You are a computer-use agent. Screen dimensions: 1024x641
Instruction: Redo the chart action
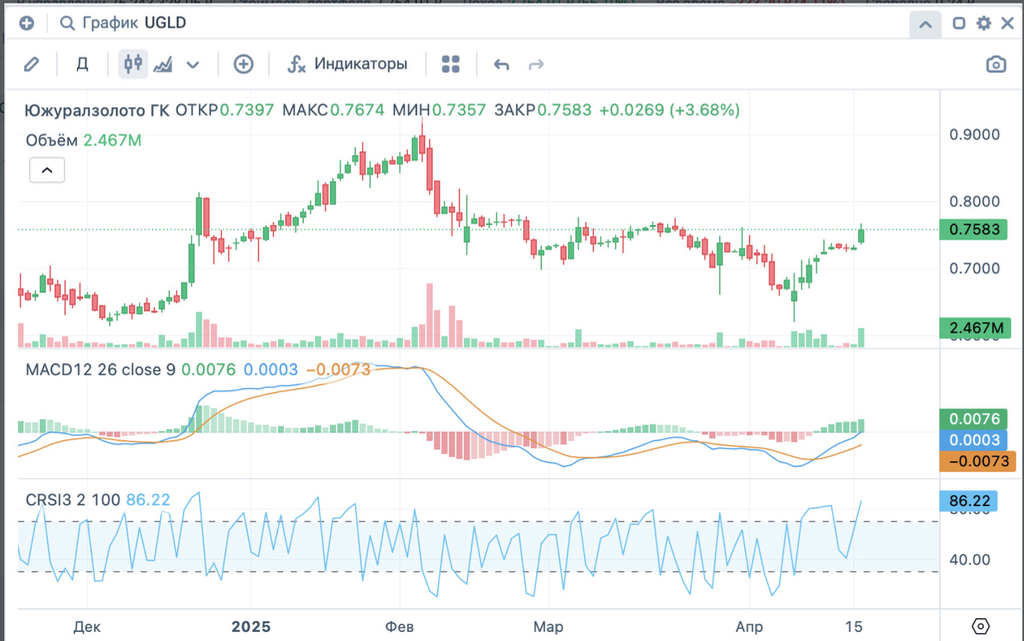tap(536, 64)
